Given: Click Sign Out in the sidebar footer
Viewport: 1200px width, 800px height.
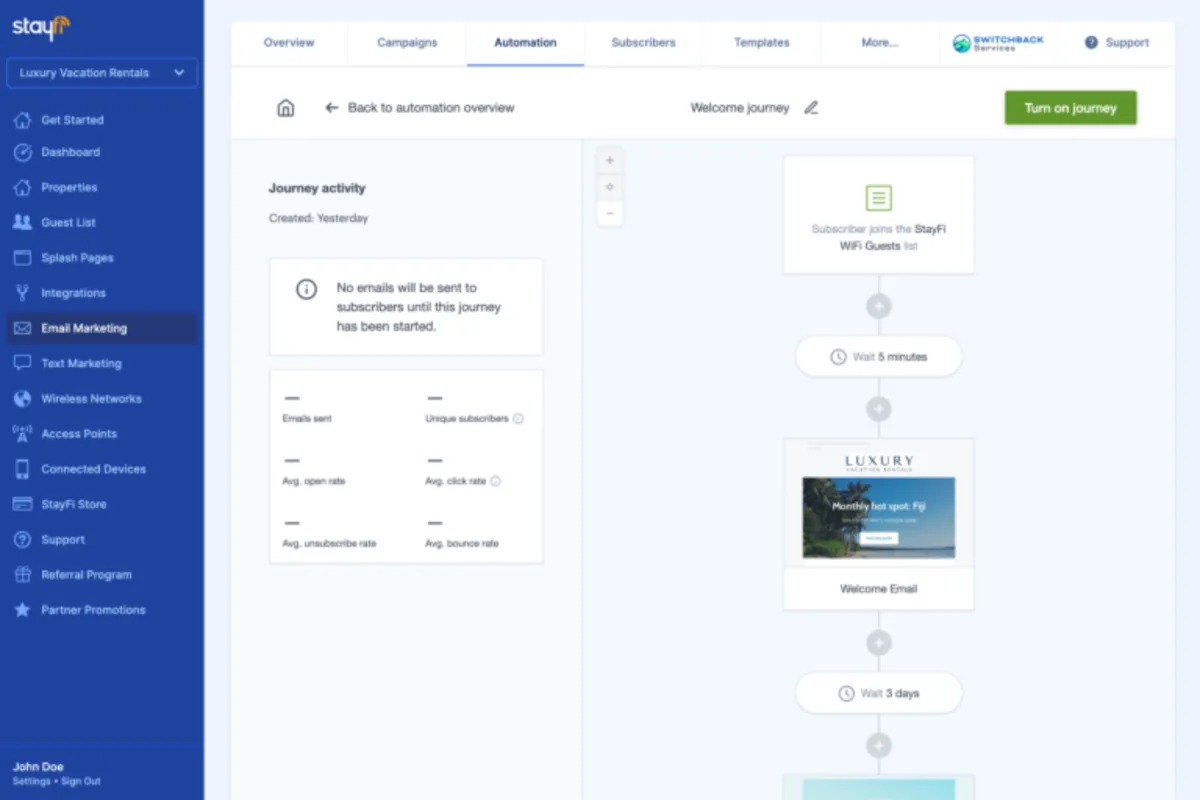Looking at the screenshot, I should (x=81, y=781).
